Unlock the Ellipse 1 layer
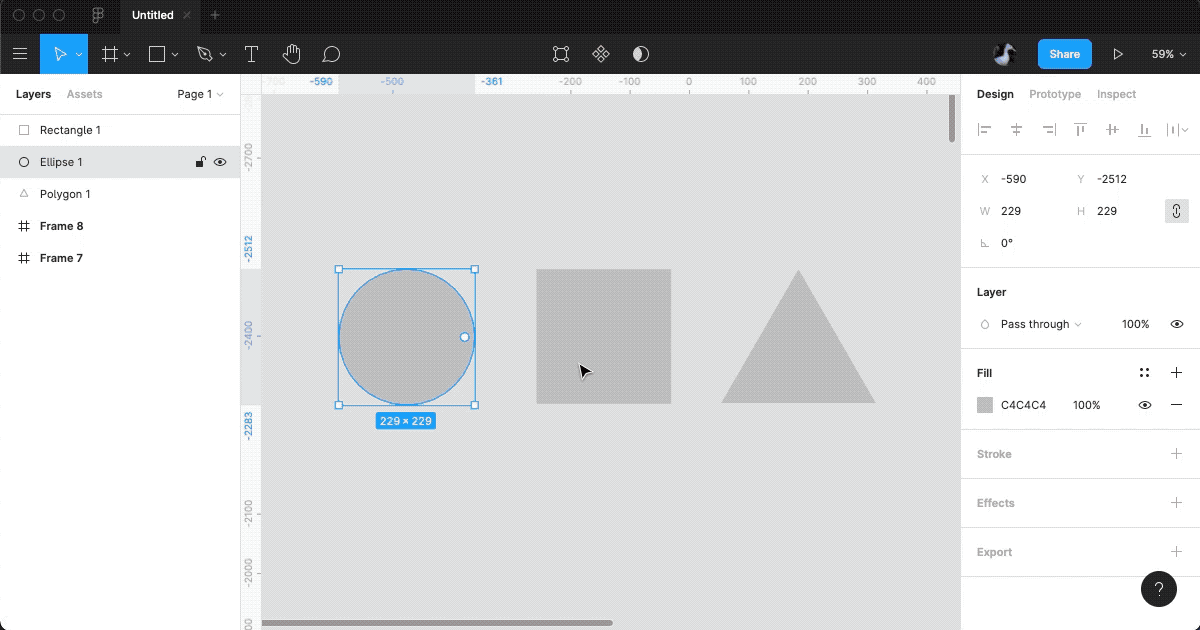This screenshot has height=630, width=1200. pos(199,161)
